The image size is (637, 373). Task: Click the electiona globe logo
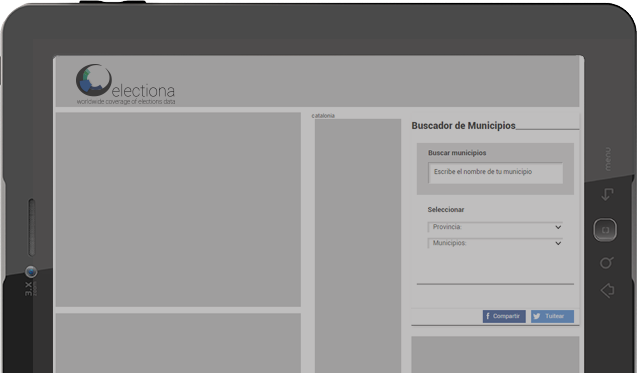94,80
